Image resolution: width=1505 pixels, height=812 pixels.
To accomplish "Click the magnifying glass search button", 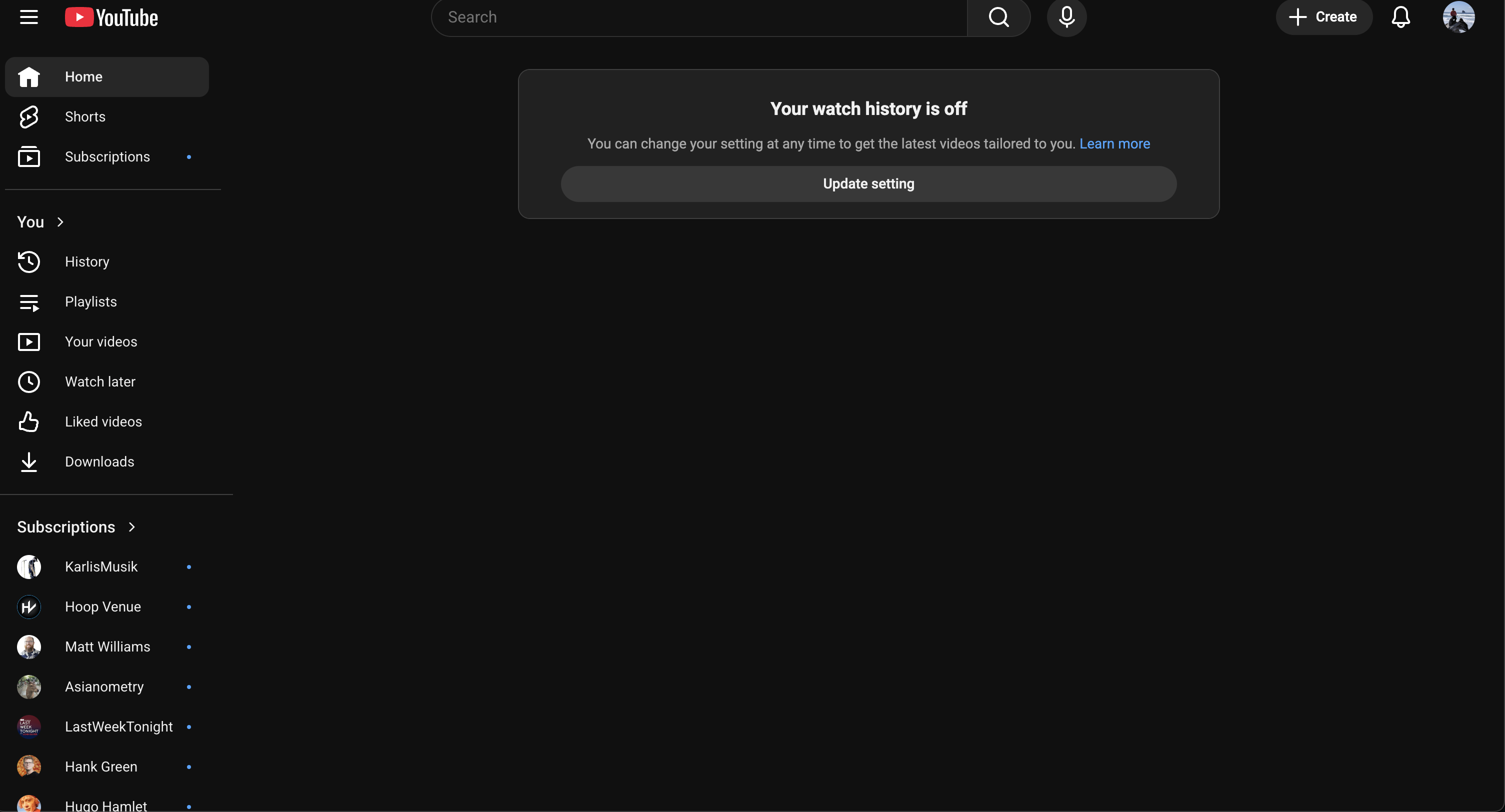I will pos(998,17).
